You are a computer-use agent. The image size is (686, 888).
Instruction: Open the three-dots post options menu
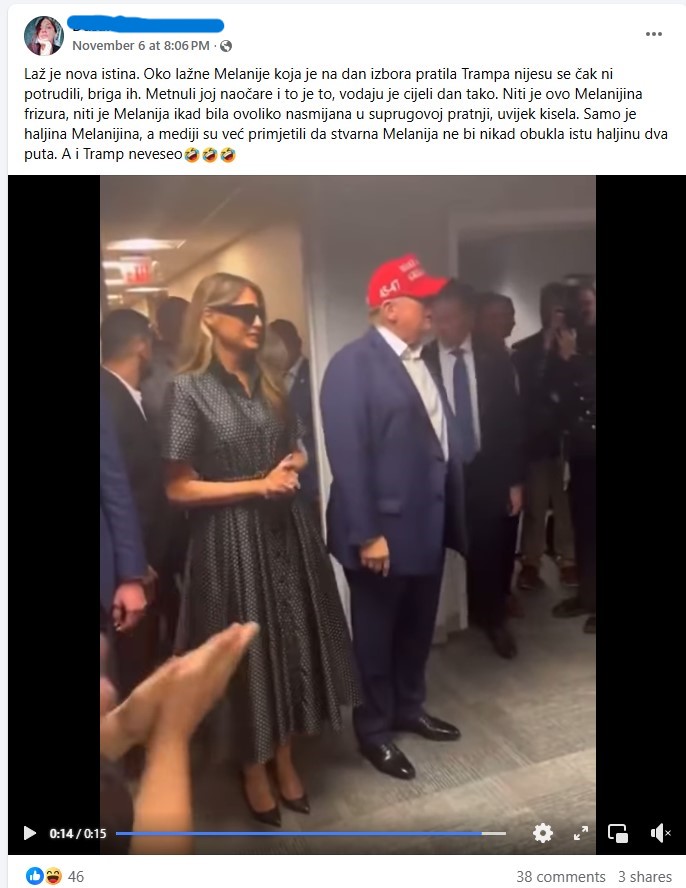click(x=654, y=34)
